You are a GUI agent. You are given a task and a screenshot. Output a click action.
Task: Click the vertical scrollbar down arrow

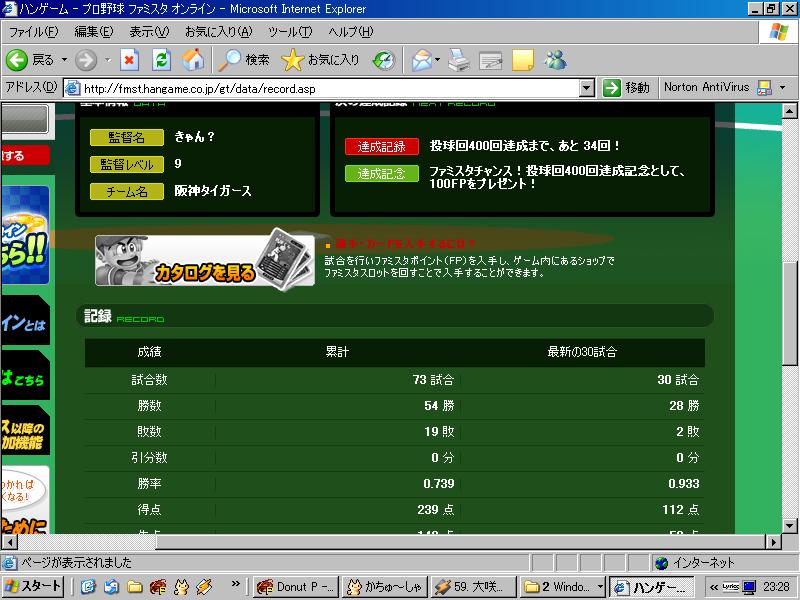(x=790, y=526)
